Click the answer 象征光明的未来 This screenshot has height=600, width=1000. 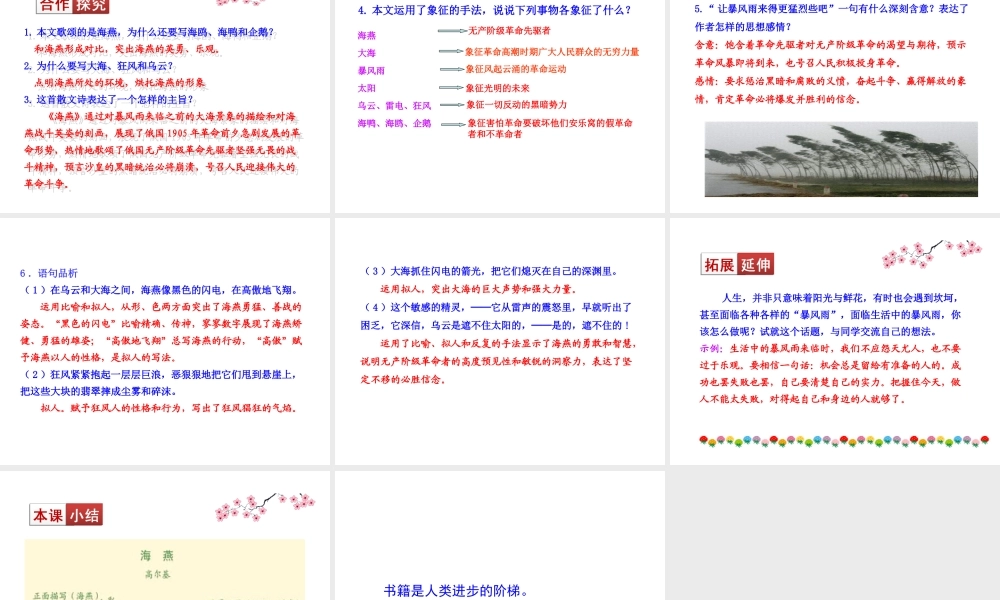[497, 88]
